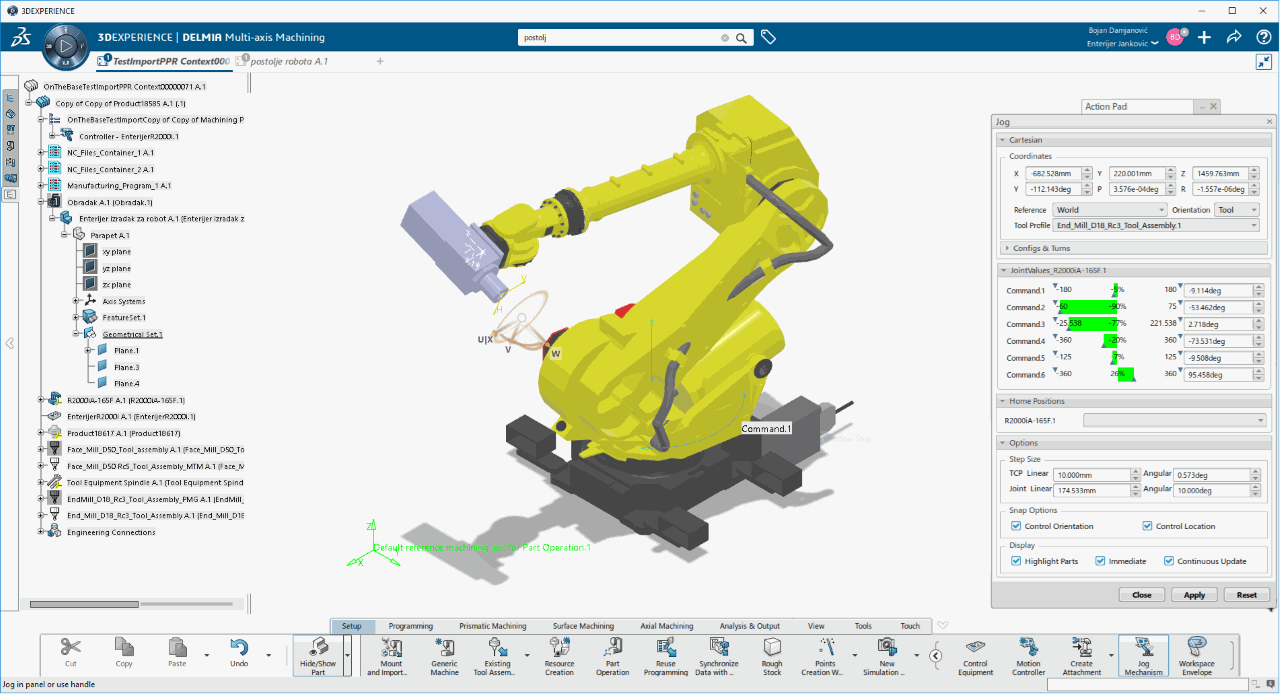Screen dimensions: 1280x694
Task: Open the Tool Profile dropdown
Action: [1156, 226]
